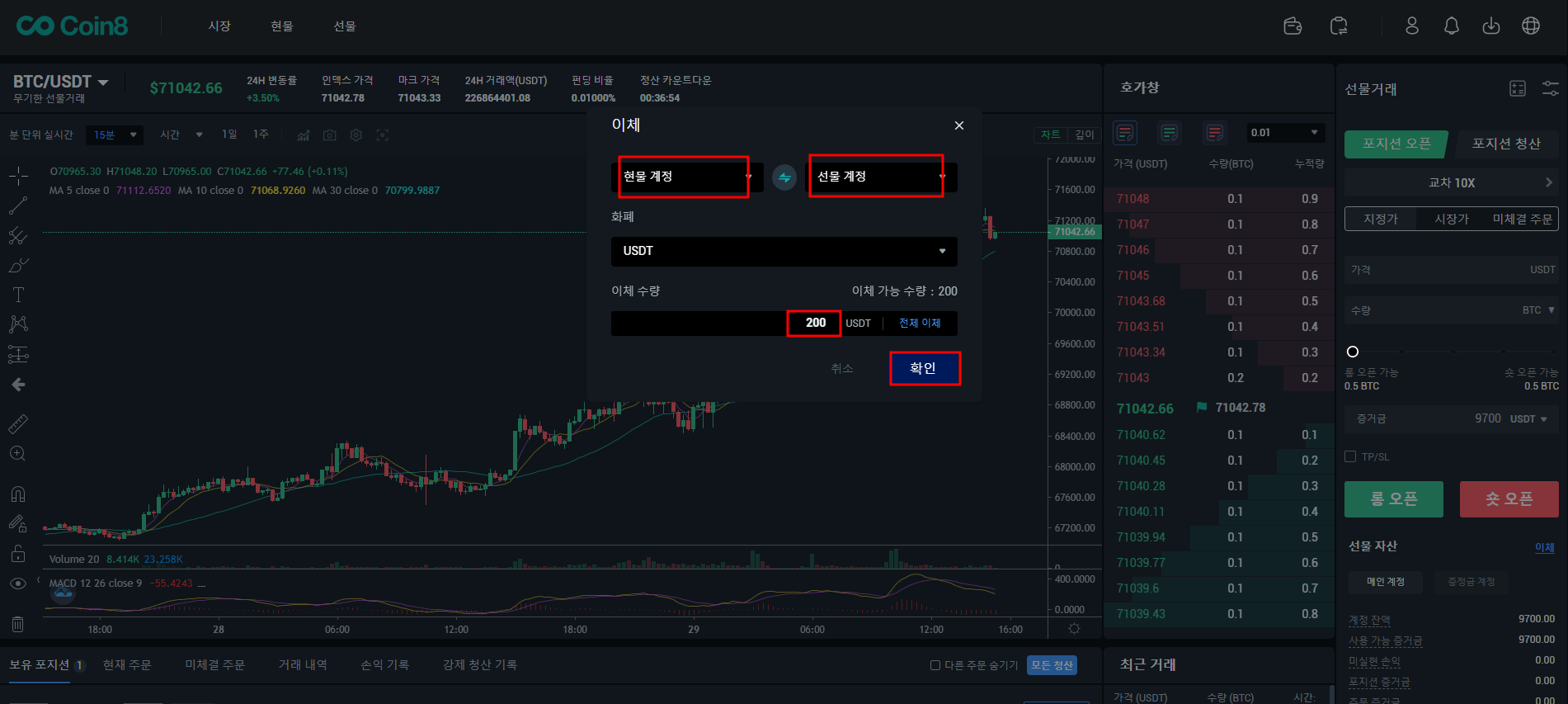The height and width of the screenshot is (704, 1568).
Task: Open the 0.01 price precision dropdown
Action: [1284, 133]
